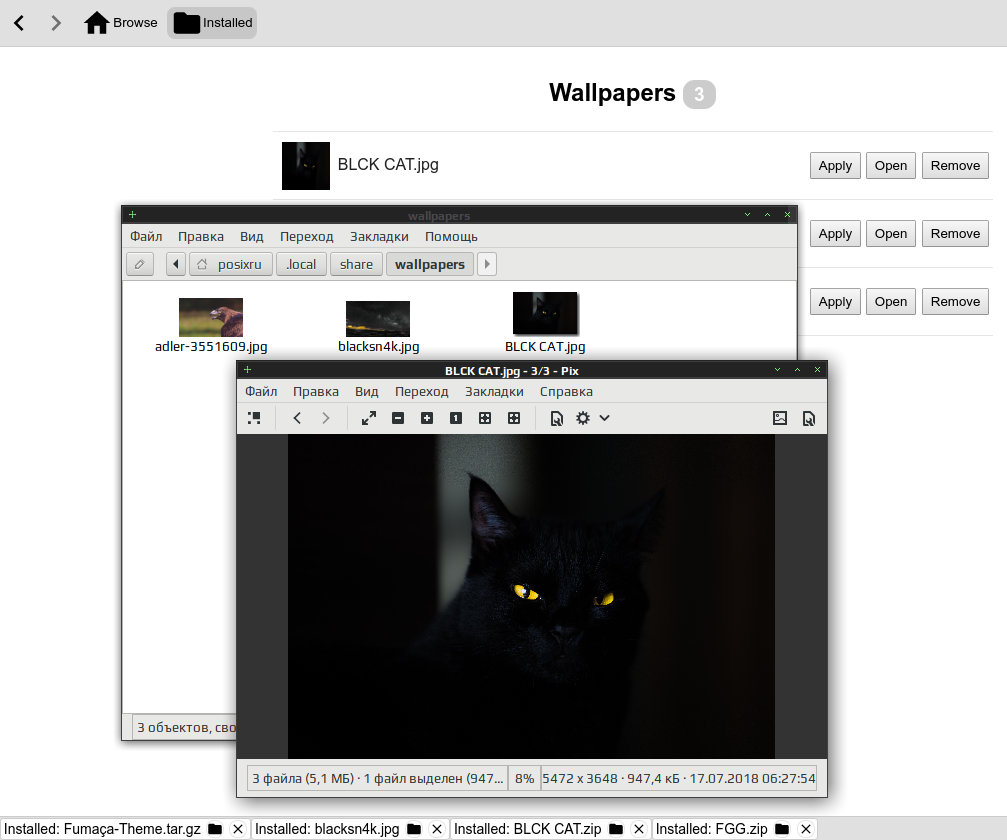Image resolution: width=1007 pixels, height=840 pixels.
Task: Go to previous image in Pix
Action: (297, 418)
